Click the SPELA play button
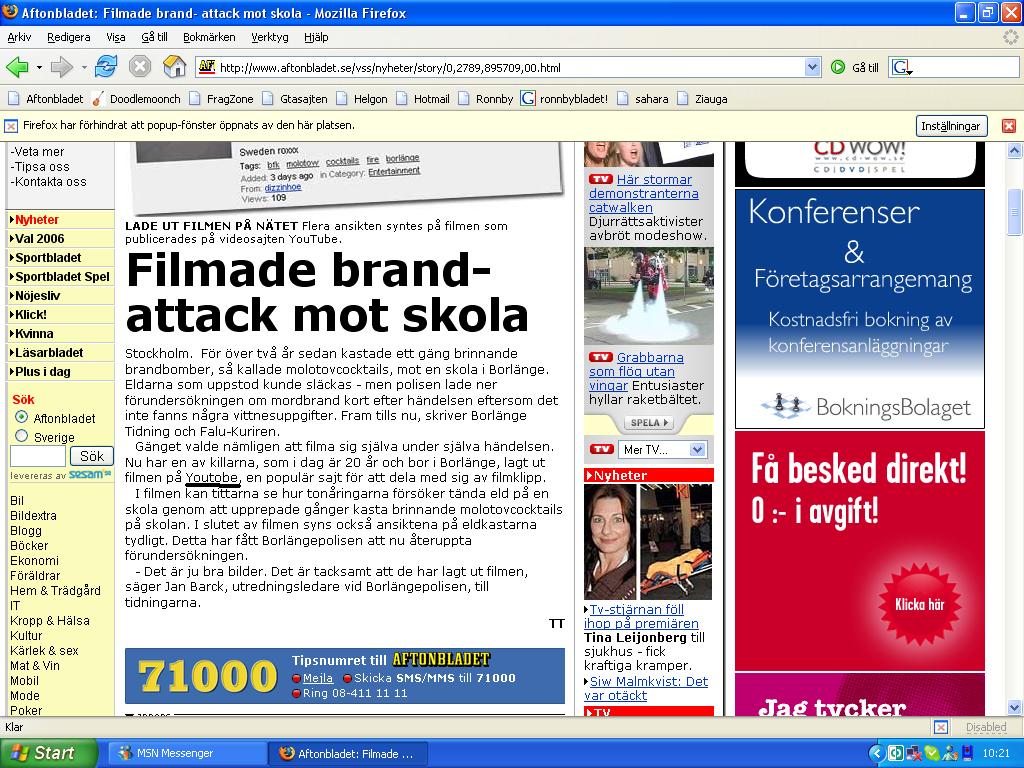 point(648,423)
